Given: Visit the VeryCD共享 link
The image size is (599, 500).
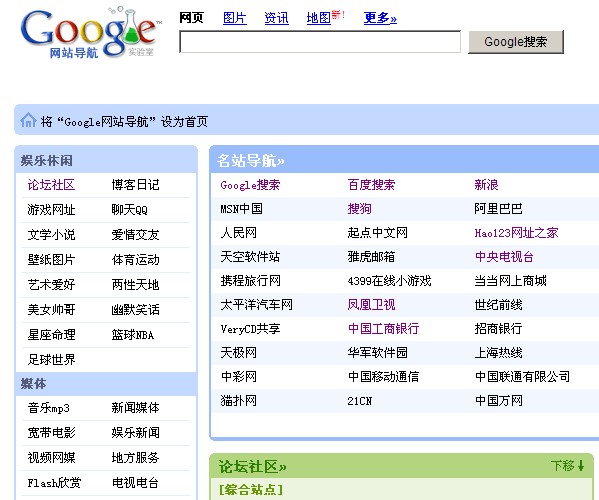Looking at the screenshot, I should (x=250, y=329).
